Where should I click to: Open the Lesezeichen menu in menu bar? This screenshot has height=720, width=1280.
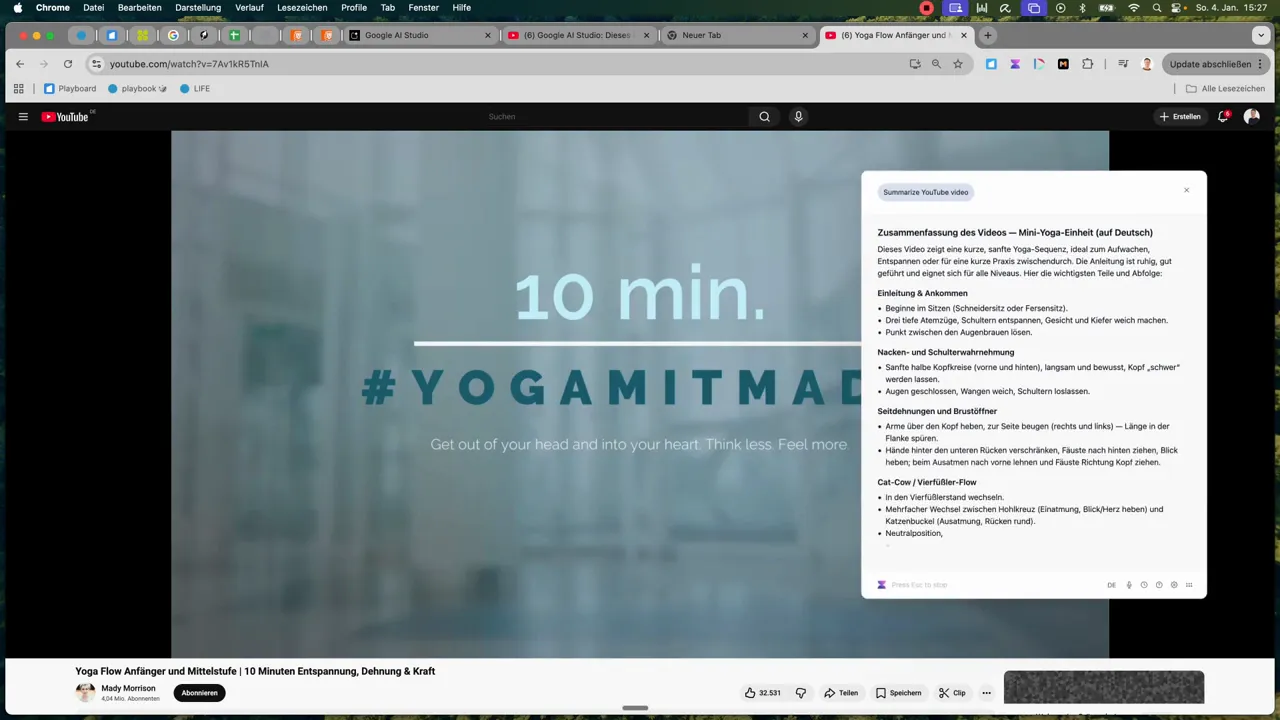point(302,7)
